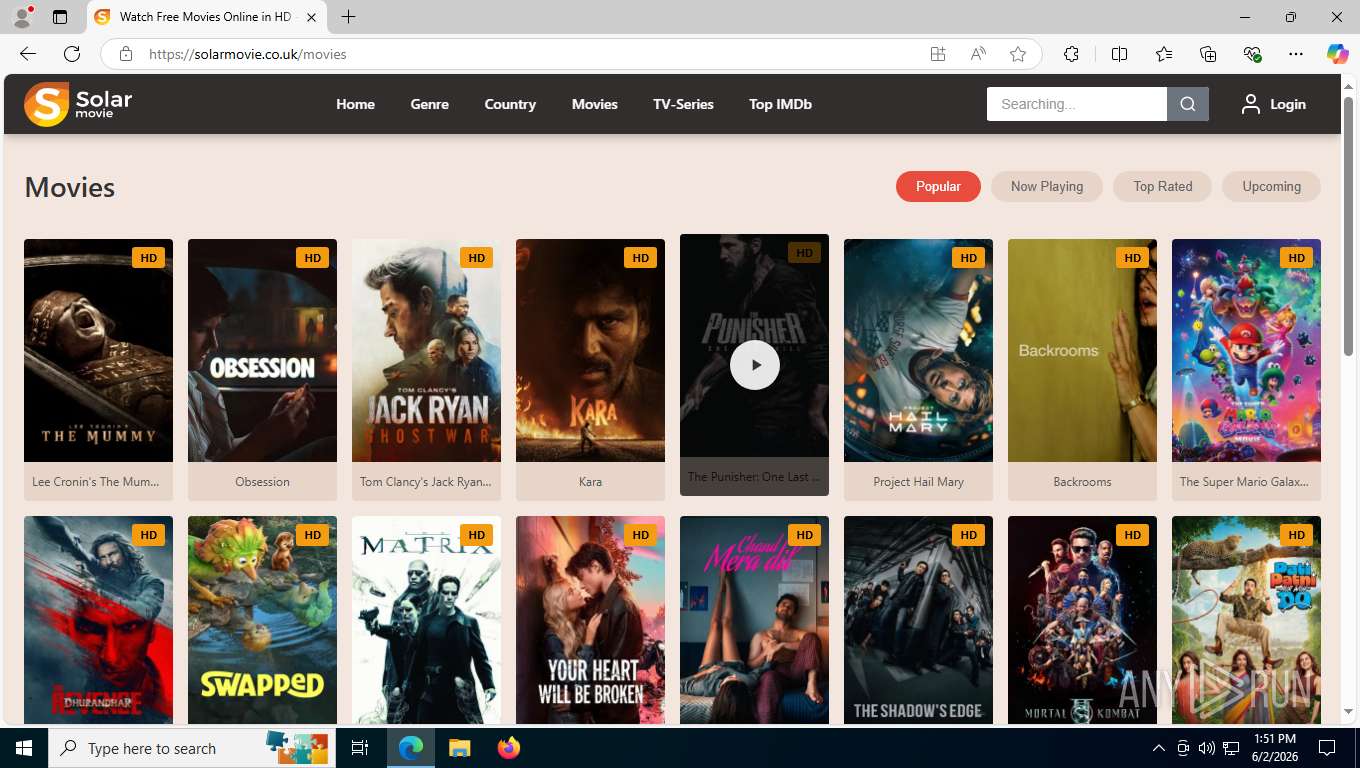Open Edge Settings and more menu

click(x=1296, y=54)
